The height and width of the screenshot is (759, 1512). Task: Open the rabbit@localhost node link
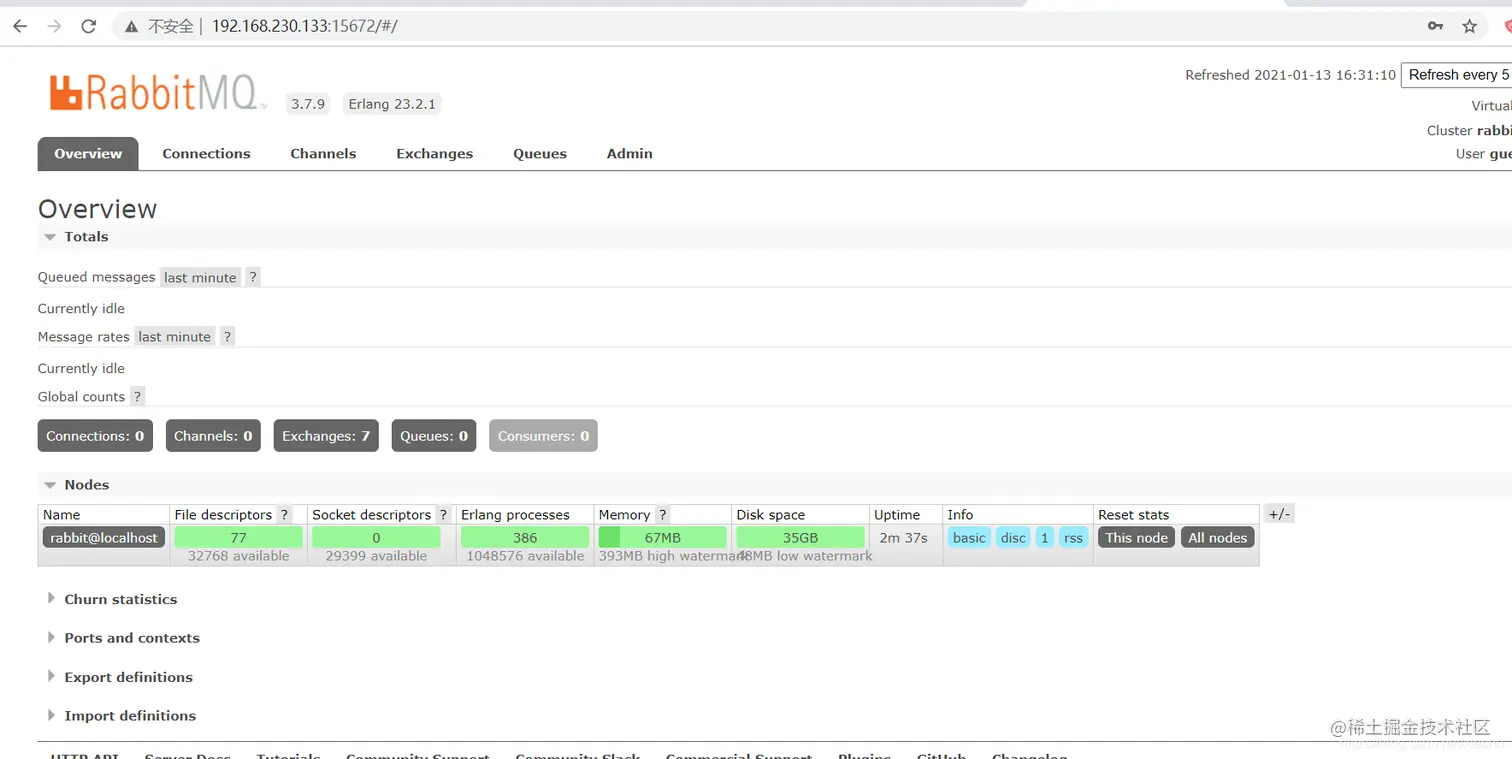(x=104, y=538)
